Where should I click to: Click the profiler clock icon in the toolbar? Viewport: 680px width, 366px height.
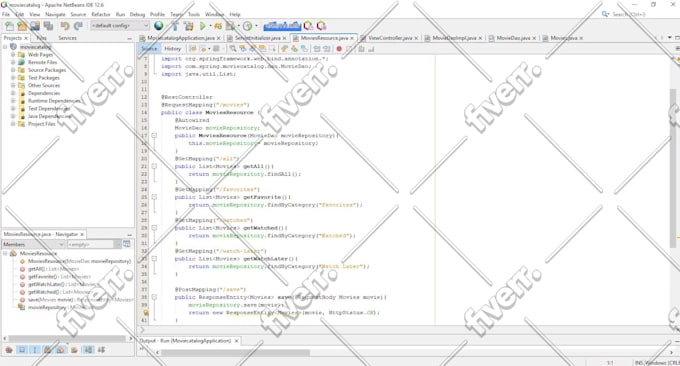pos(248,26)
